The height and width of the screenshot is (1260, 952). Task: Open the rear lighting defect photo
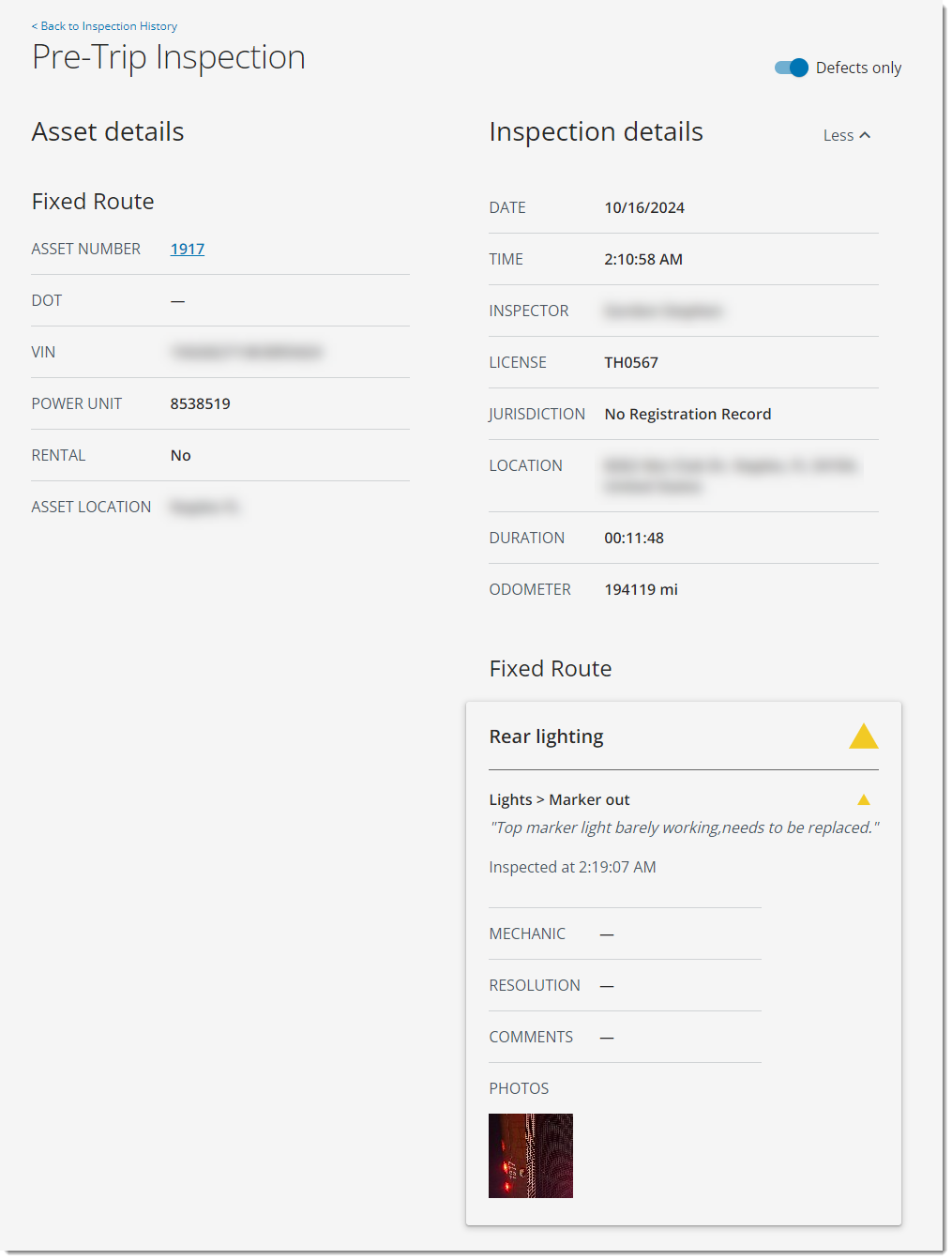(531, 1156)
